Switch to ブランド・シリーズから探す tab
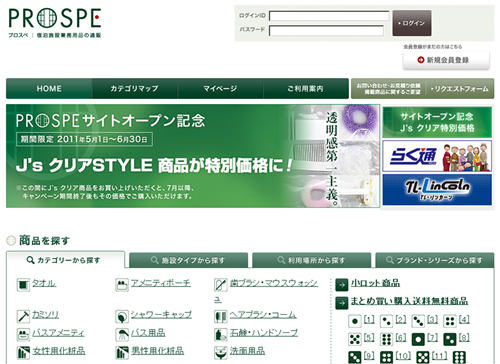The height and width of the screenshot is (364, 500). [435, 260]
